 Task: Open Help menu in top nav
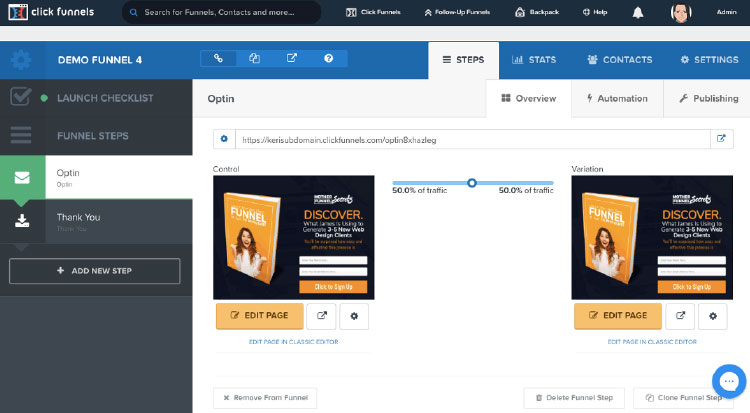(x=595, y=12)
